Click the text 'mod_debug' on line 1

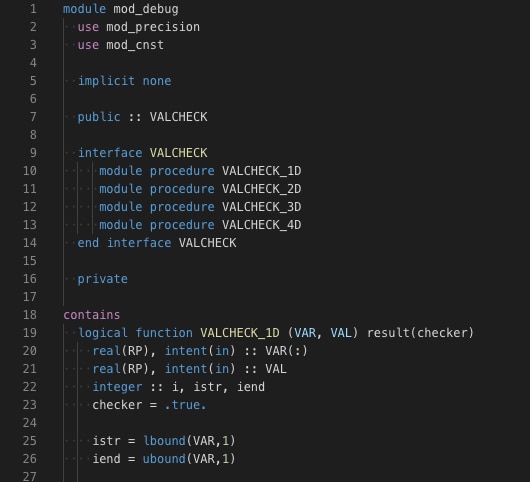tap(146, 9)
